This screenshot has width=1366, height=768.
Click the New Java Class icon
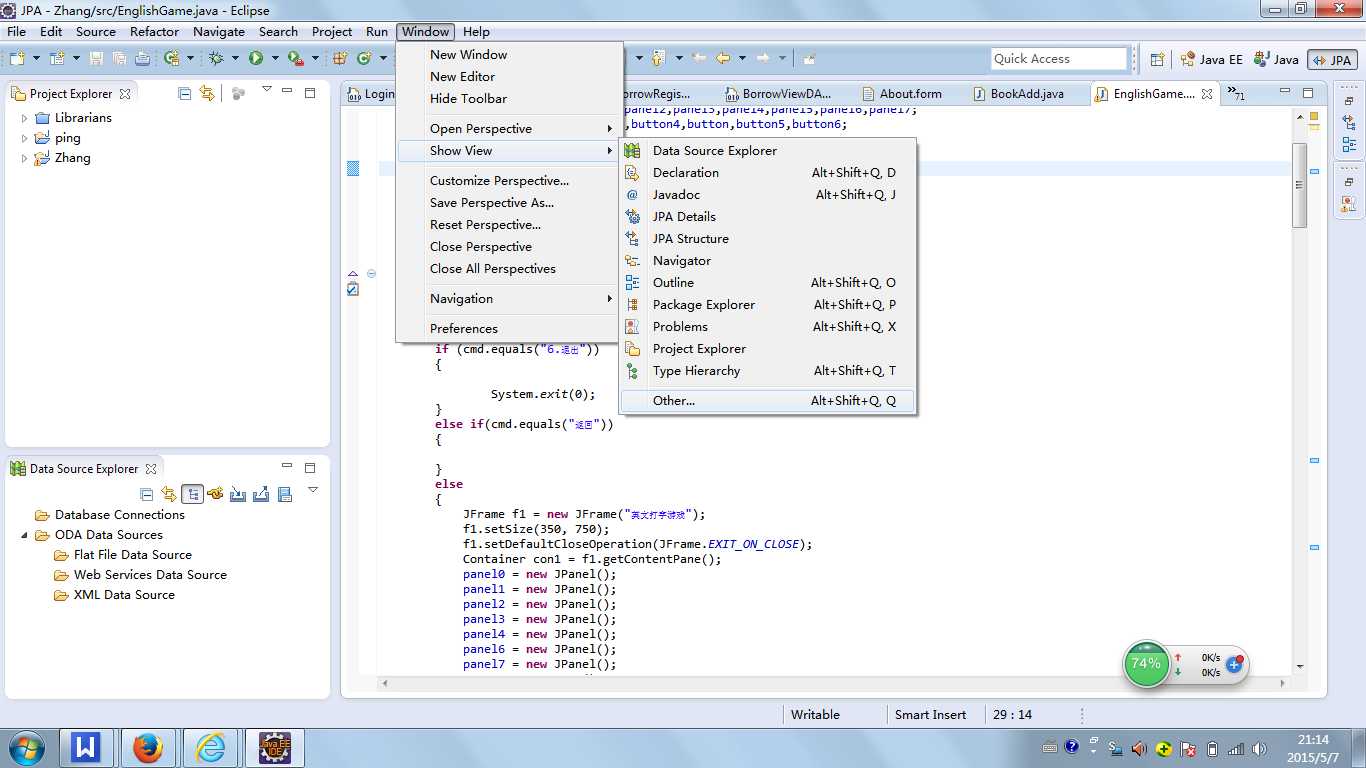click(x=364, y=59)
